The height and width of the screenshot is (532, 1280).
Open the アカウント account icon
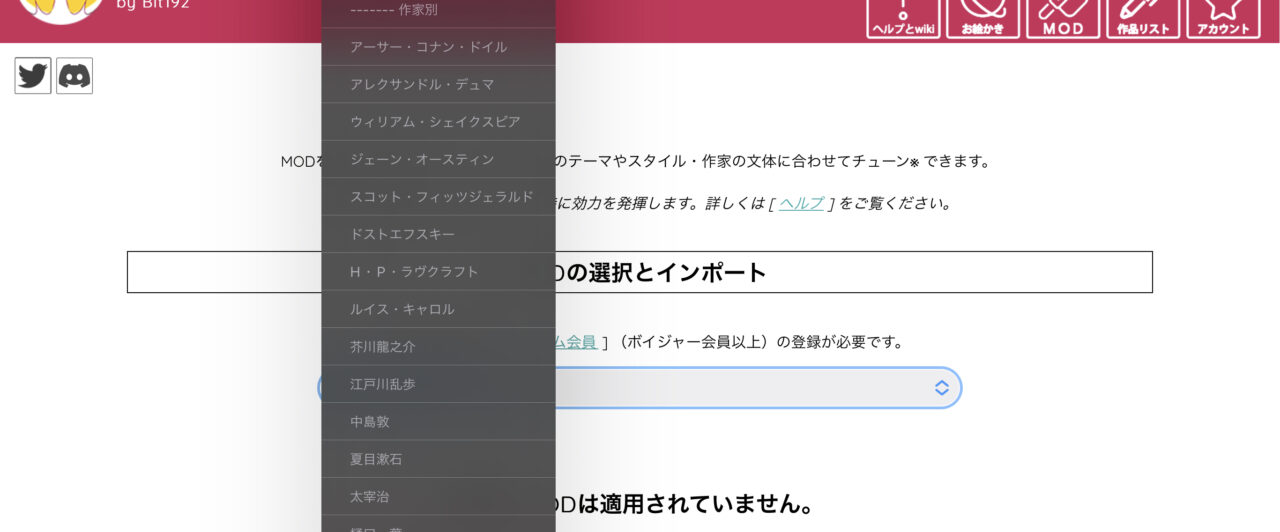coord(1223,19)
